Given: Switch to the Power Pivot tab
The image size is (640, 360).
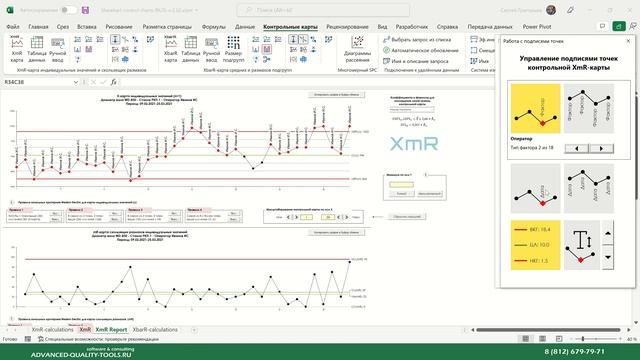Looking at the screenshot, I should pyautogui.click(x=537, y=27).
